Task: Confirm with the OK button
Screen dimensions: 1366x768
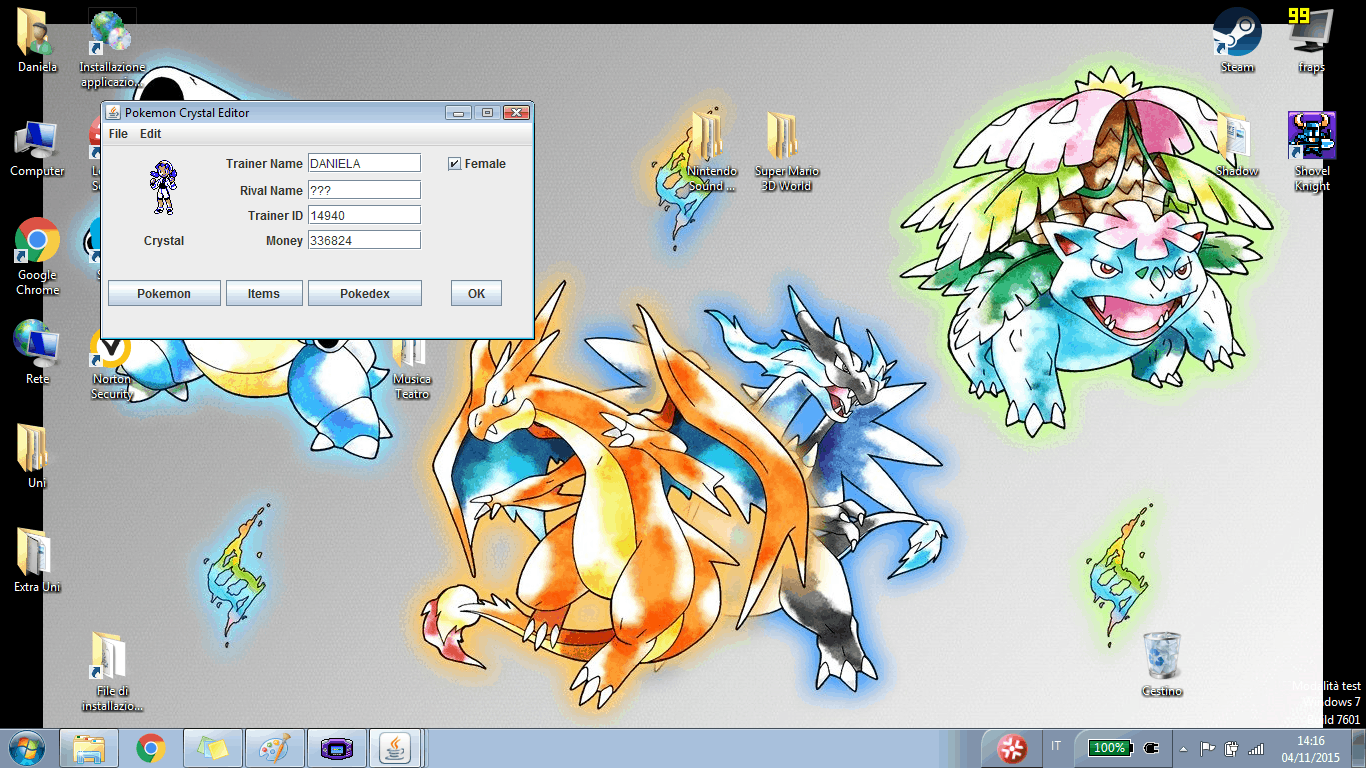Action: [x=476, y=293]
